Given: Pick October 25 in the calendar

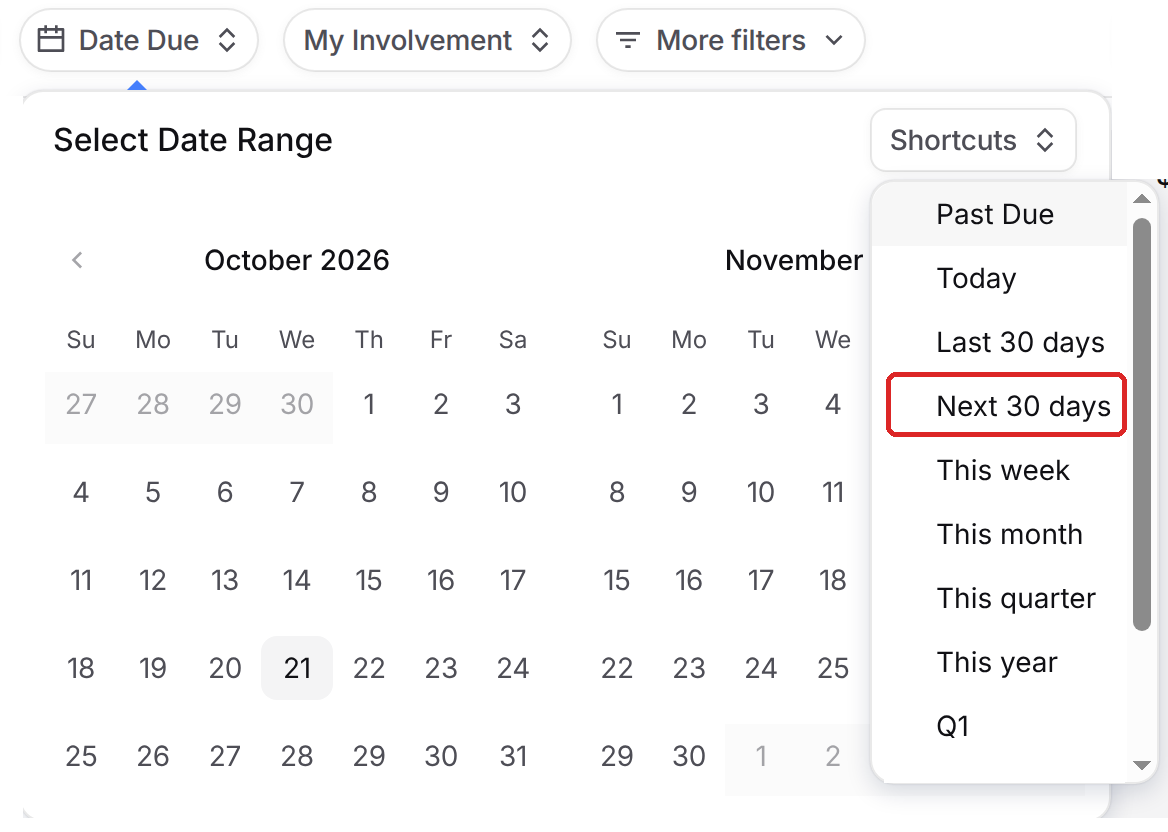Looking at the screenshot, I should point(80,756).
